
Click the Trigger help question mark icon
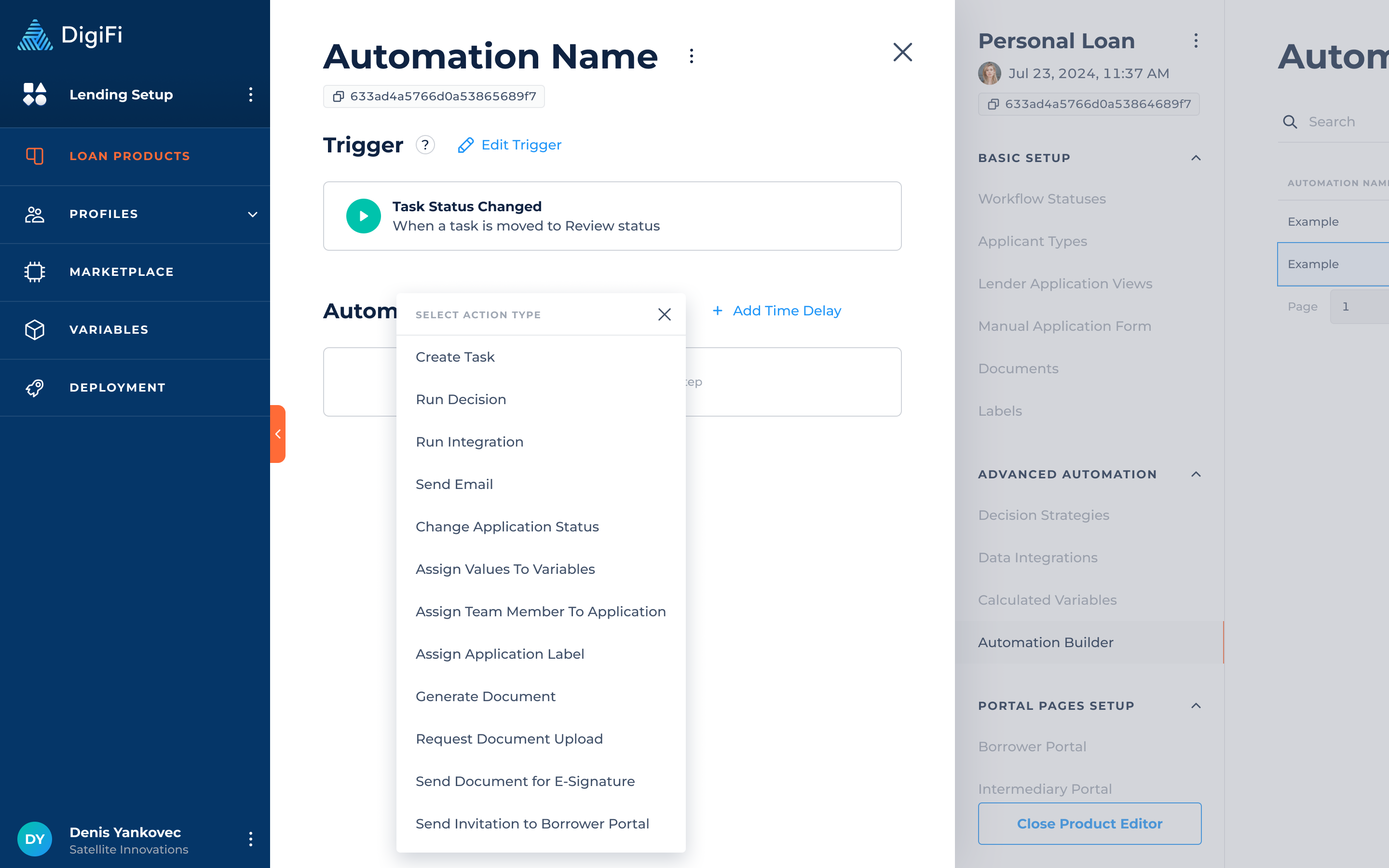(x=425, y=145)
